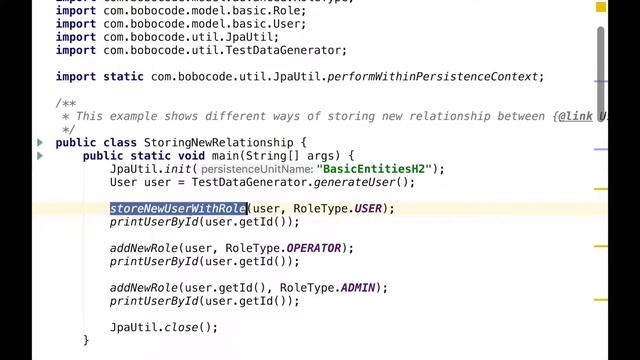Click generateUser method call
The width and height of the screenshot is (640, 360).
pyautogui.click(x=354, y=182)
